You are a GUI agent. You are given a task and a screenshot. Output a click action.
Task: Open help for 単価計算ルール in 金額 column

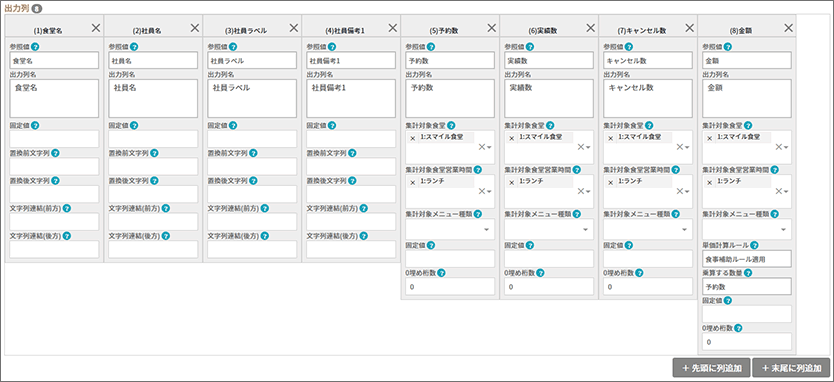[x=754, y=245]
